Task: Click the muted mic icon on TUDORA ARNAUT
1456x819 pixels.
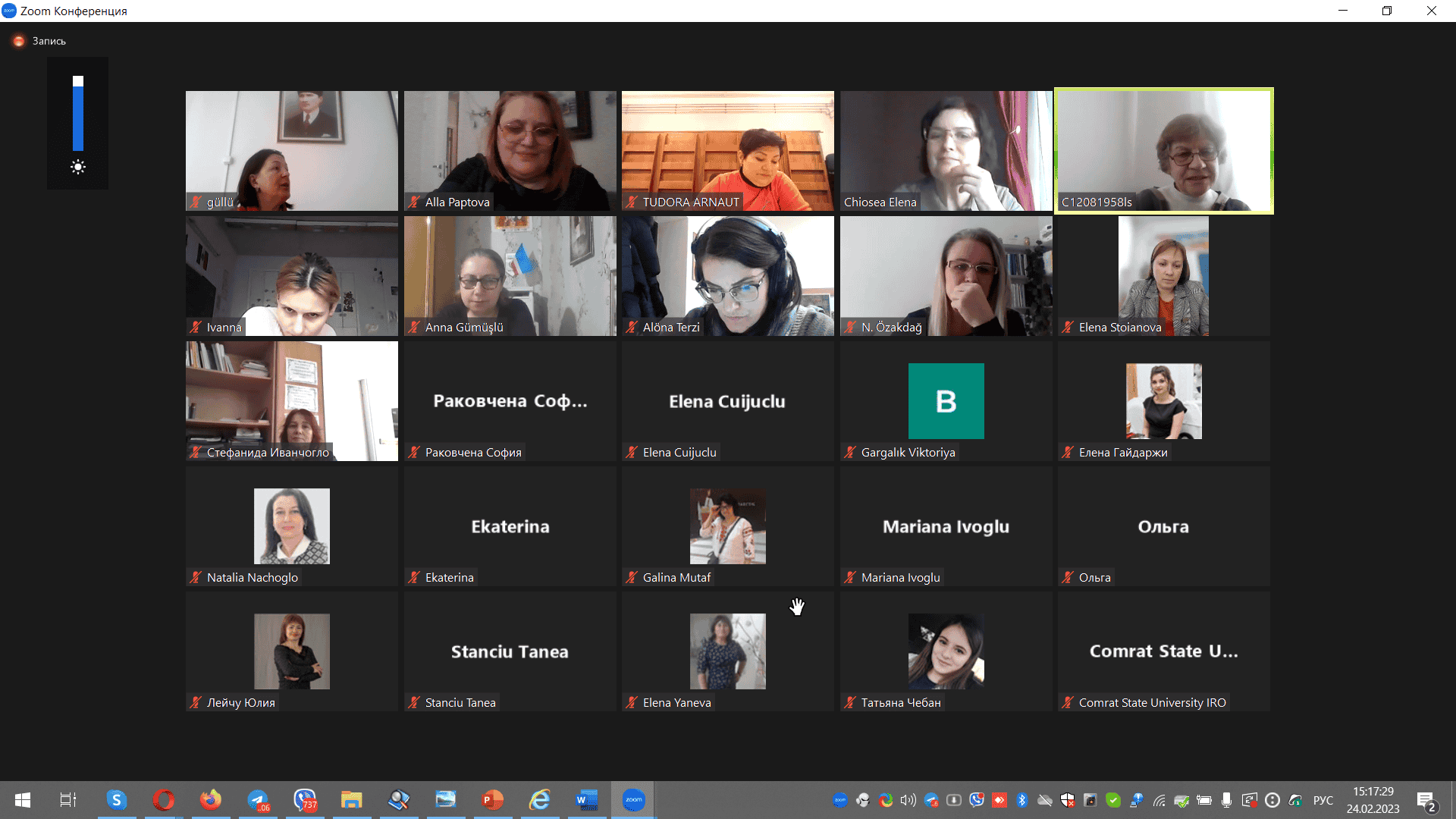Action: (632, 202)
